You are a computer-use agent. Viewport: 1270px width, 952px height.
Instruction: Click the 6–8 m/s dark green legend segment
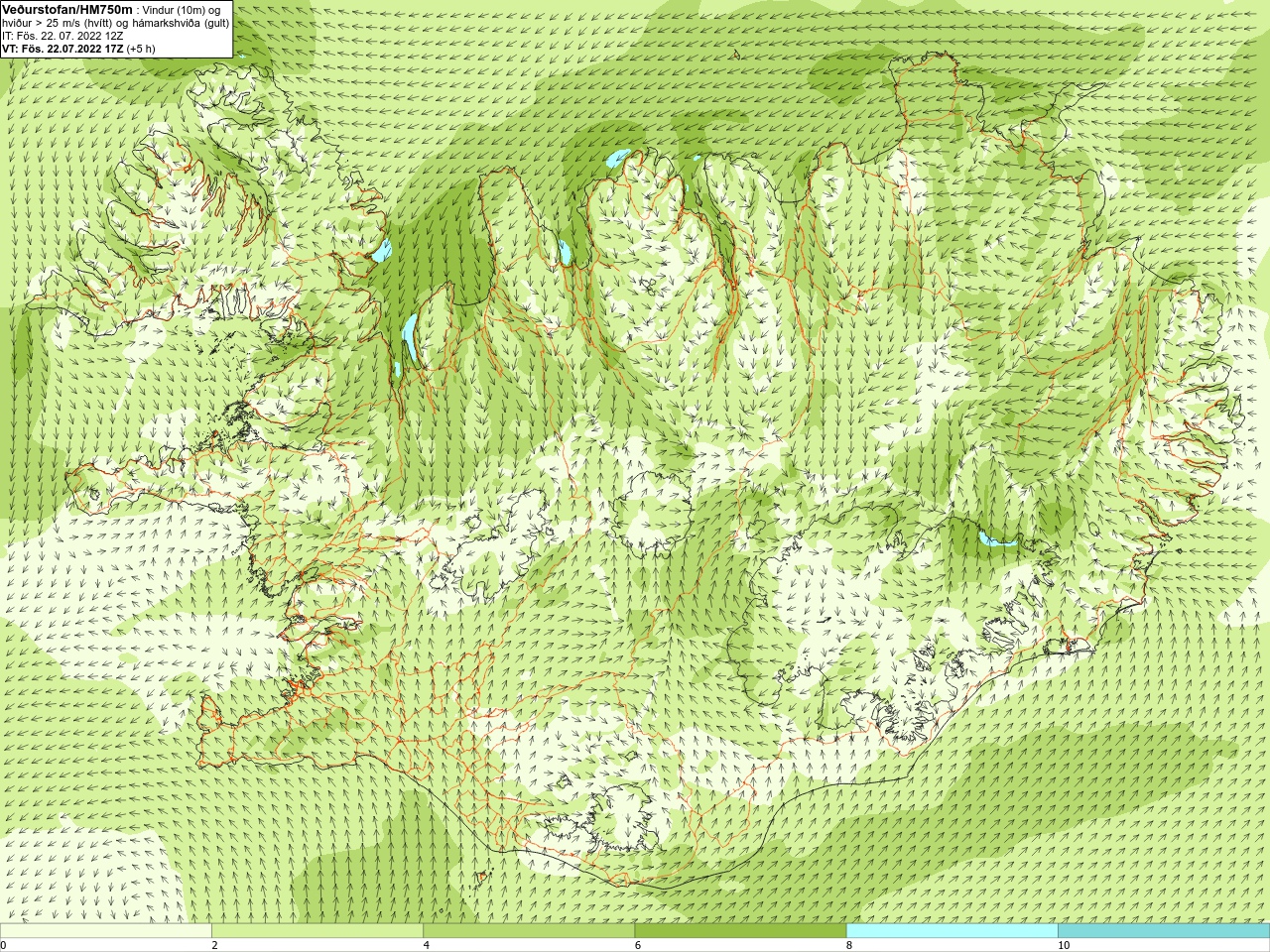pos(740,931)
